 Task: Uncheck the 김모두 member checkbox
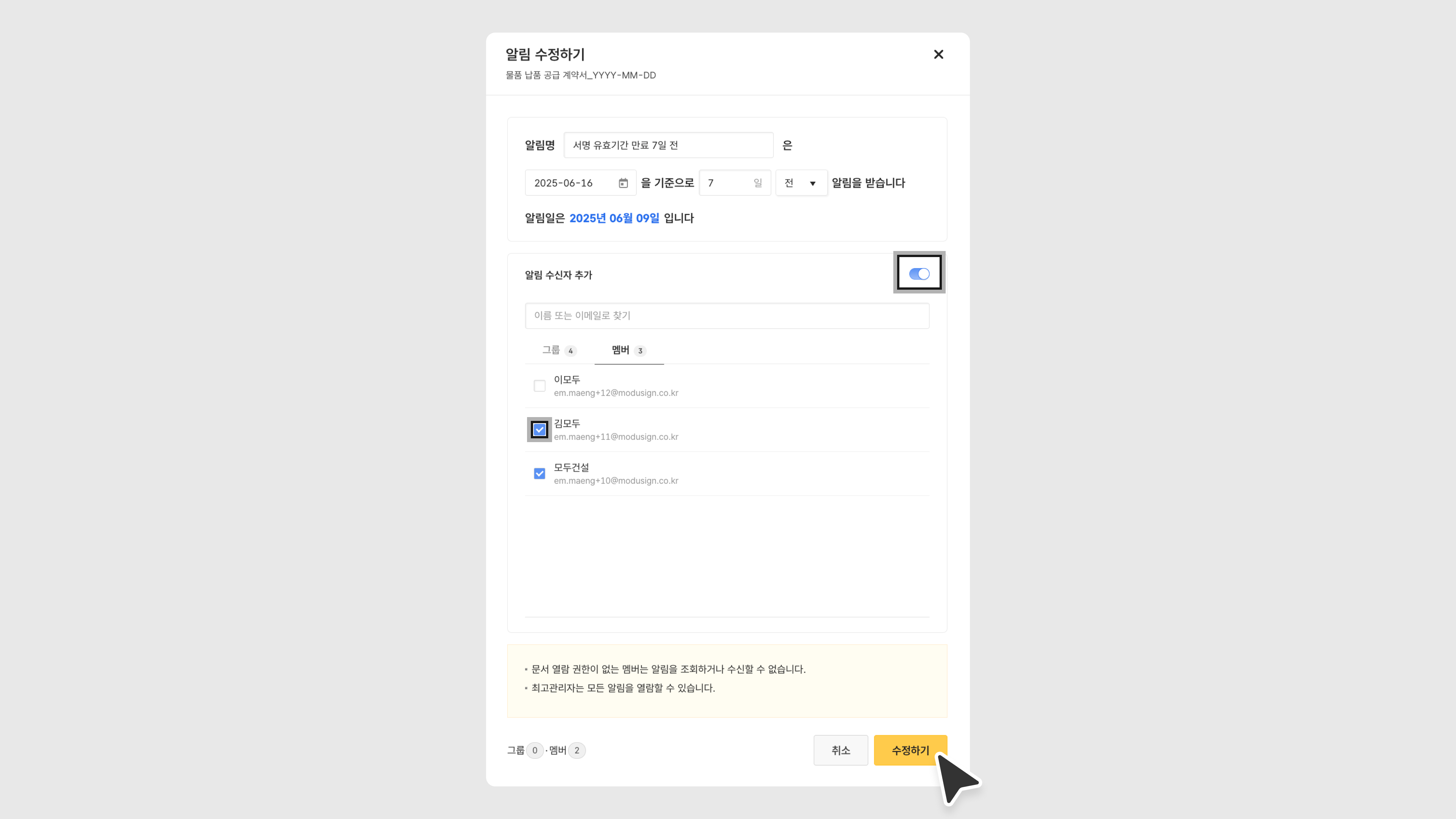pyautogui.click(x=539, y=430)
